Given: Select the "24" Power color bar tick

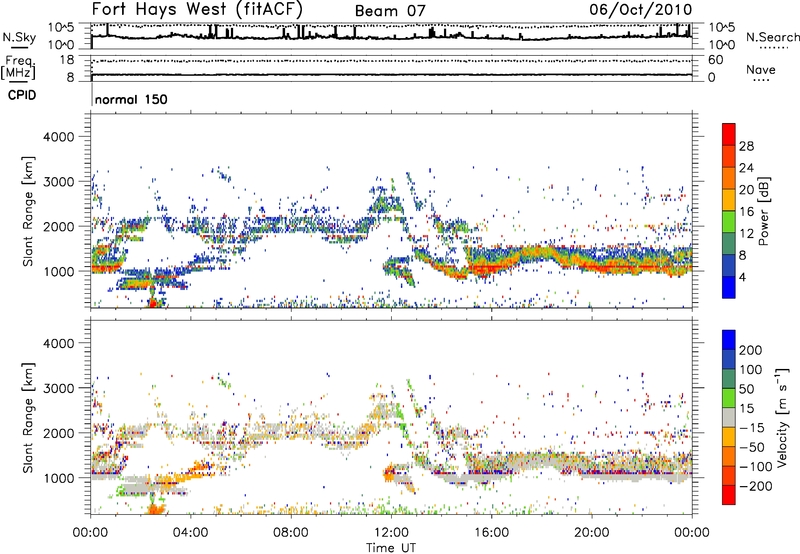Looking at the screenshot, I should 746,168.
